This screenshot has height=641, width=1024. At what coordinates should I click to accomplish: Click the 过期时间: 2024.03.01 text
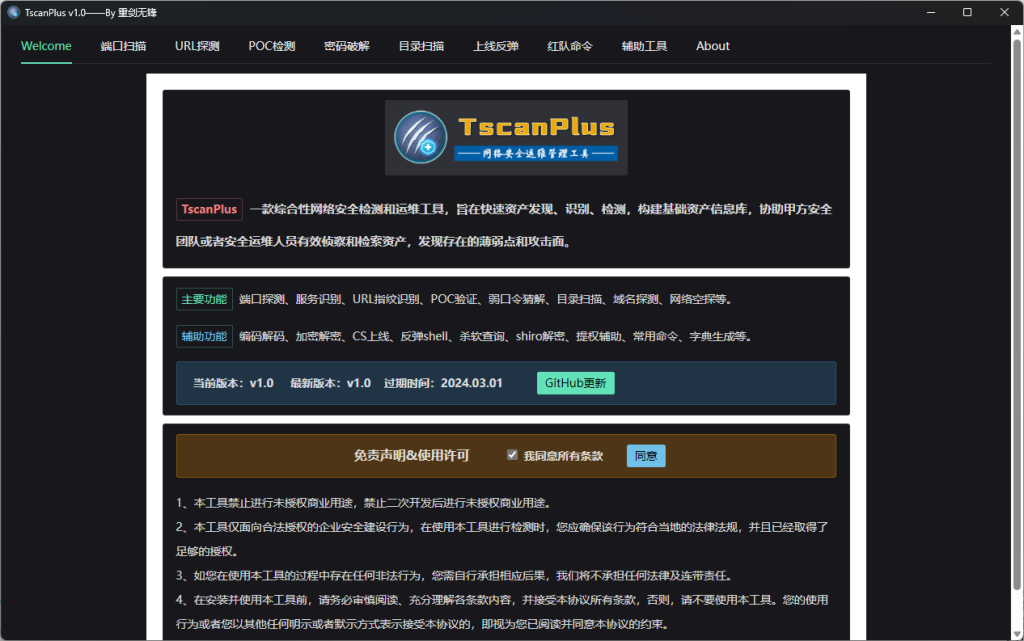pos(443,383)
